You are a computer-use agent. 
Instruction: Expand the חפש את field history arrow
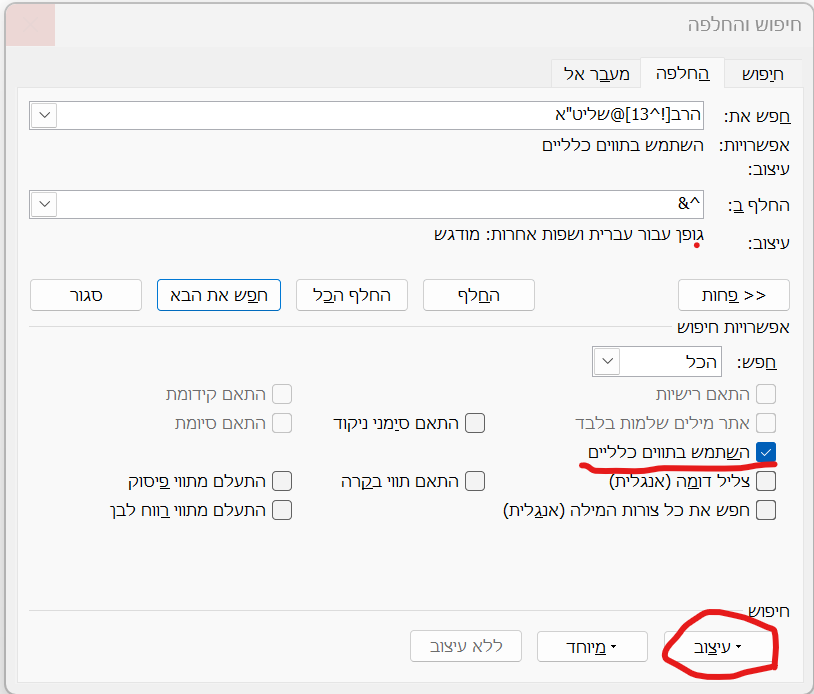45,115
